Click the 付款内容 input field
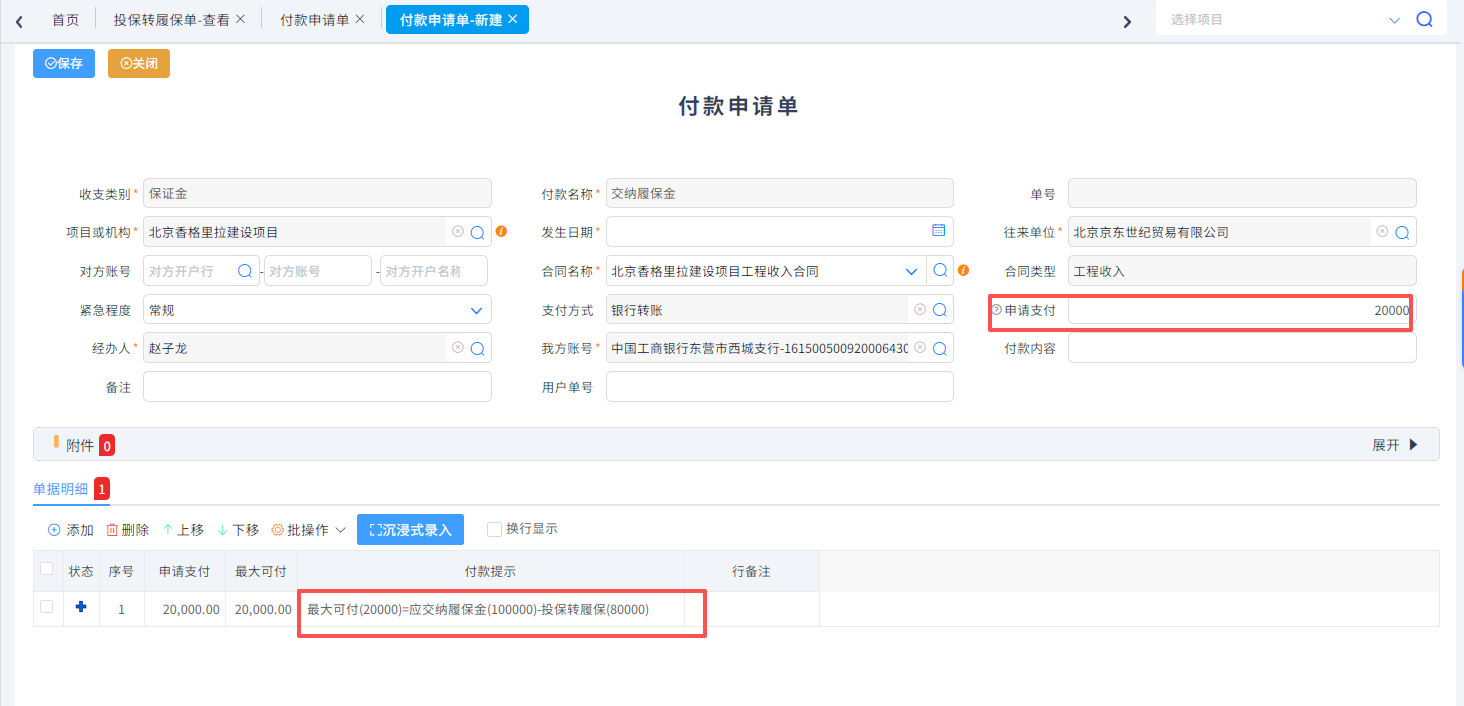Image resolution: width=1464 pixels, height=706 pixels. tap(1242, 348)
